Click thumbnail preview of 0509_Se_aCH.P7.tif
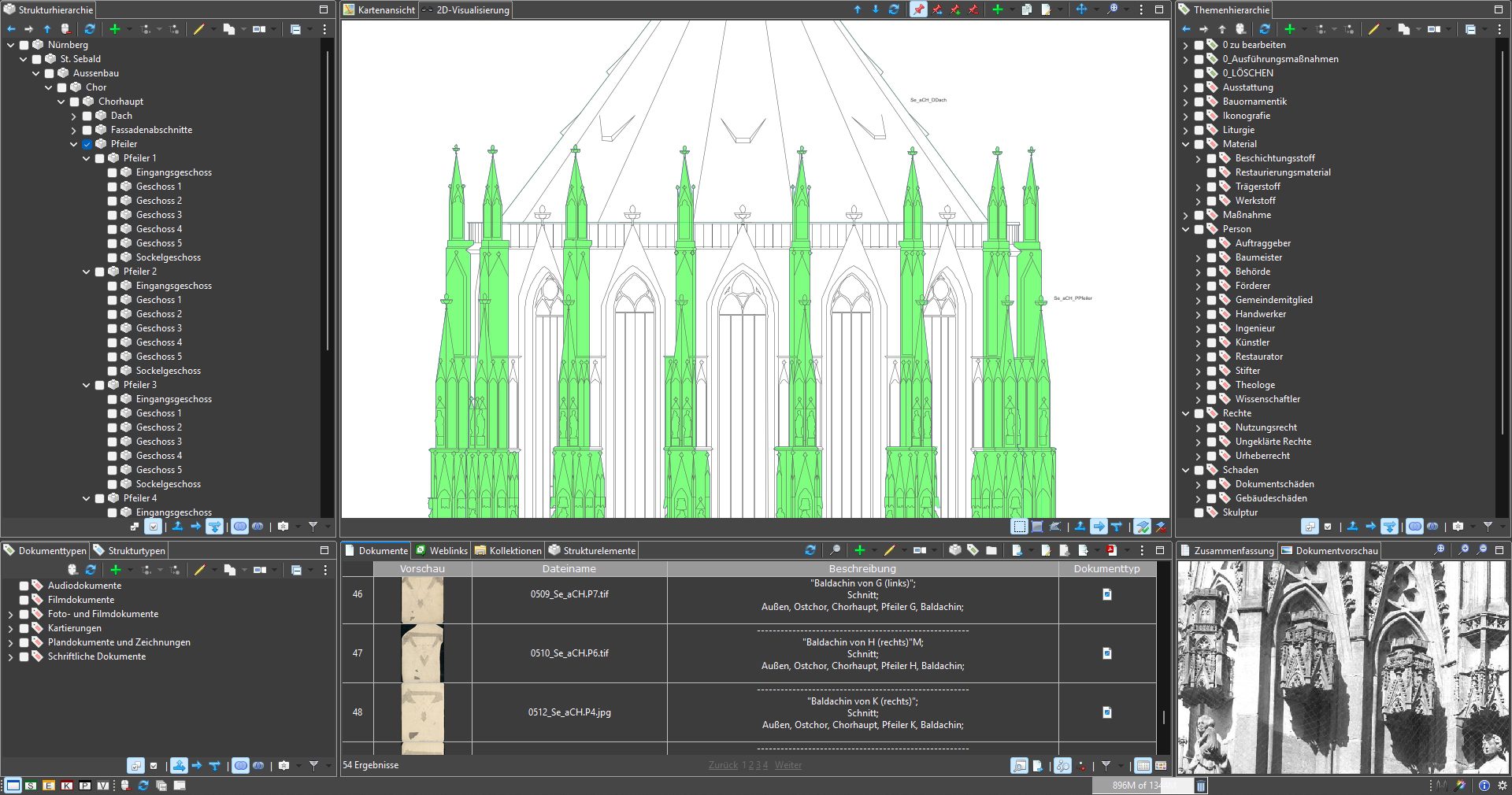This screenshot has width=1512, height=795. click(x=422, y=600)
